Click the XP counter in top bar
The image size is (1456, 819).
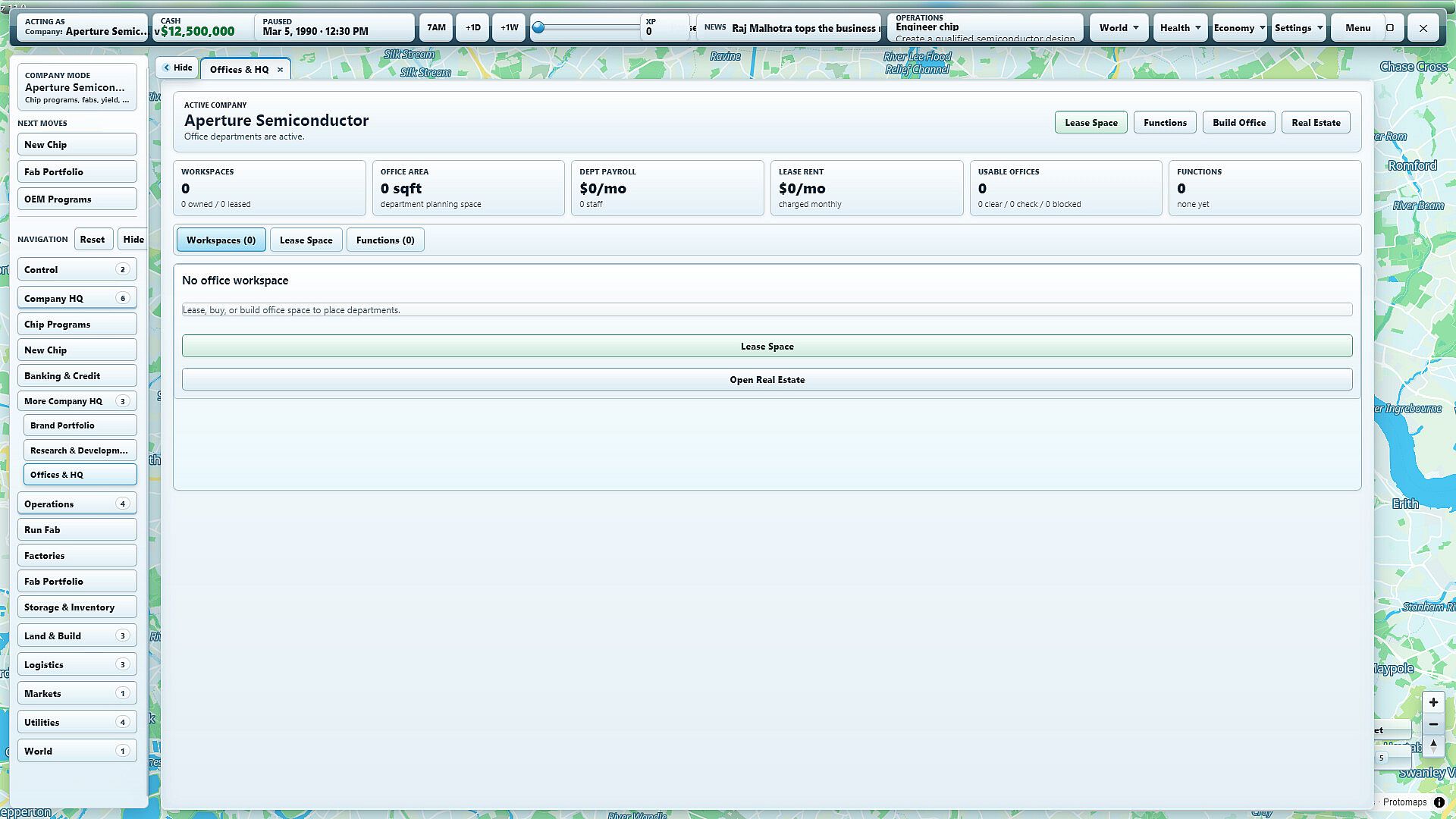[665, 28]
